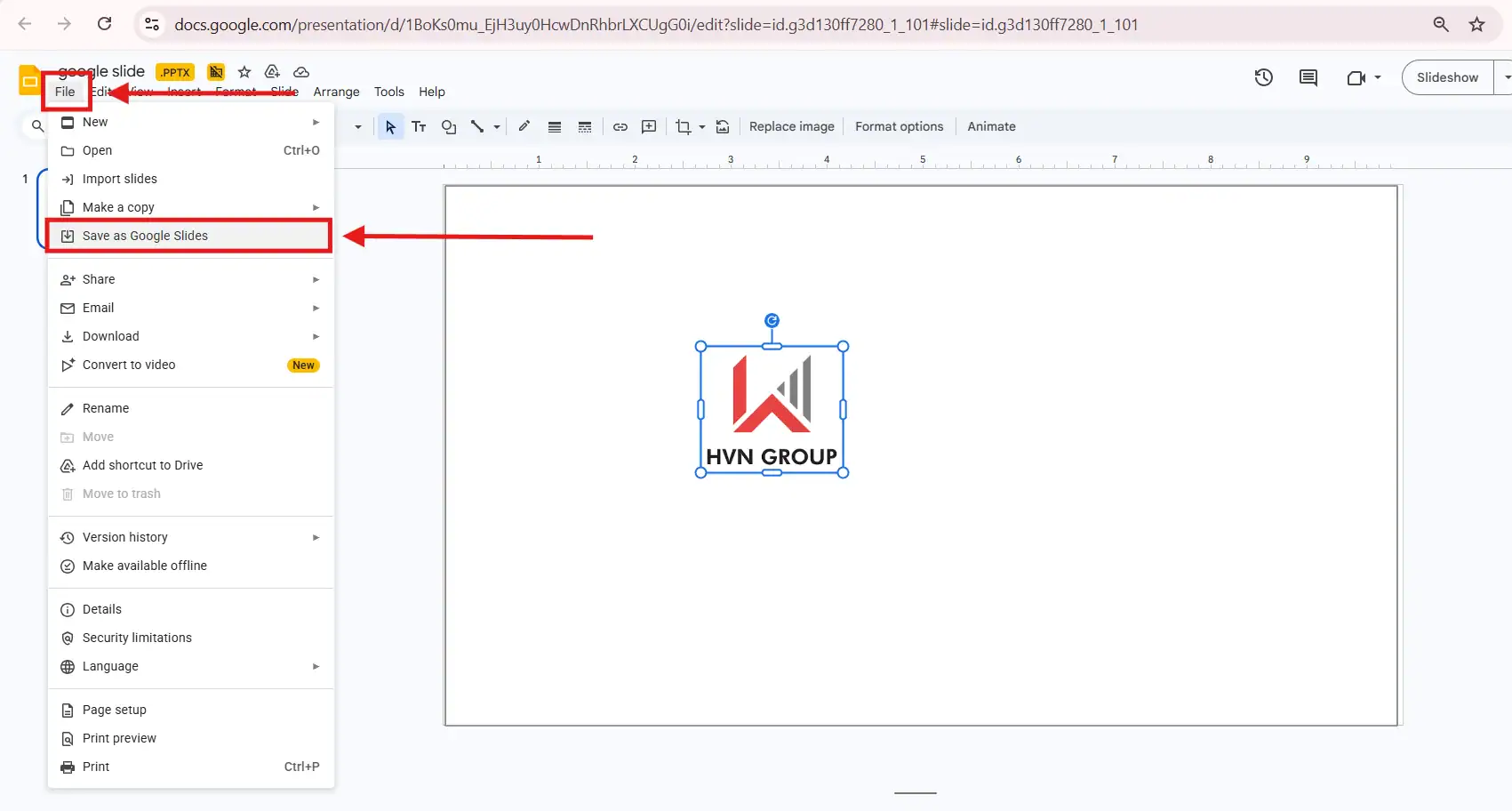Screen dimensions: 1512x811
Task: Add a comment using the toolbar icon
Action: pyautogui.click(x=650, y=127)
